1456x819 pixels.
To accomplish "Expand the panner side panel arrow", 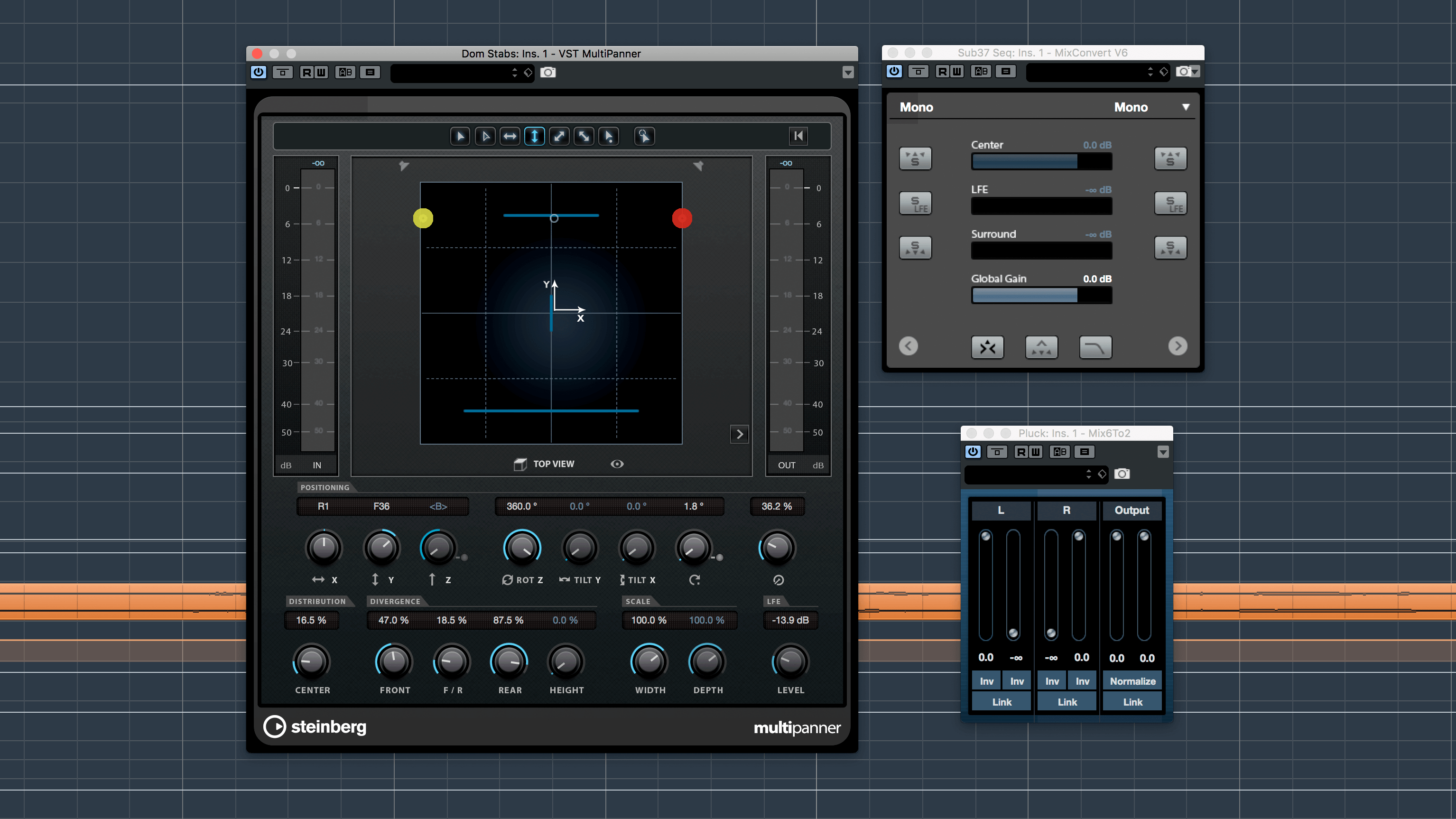I will [x=739, y=434].
